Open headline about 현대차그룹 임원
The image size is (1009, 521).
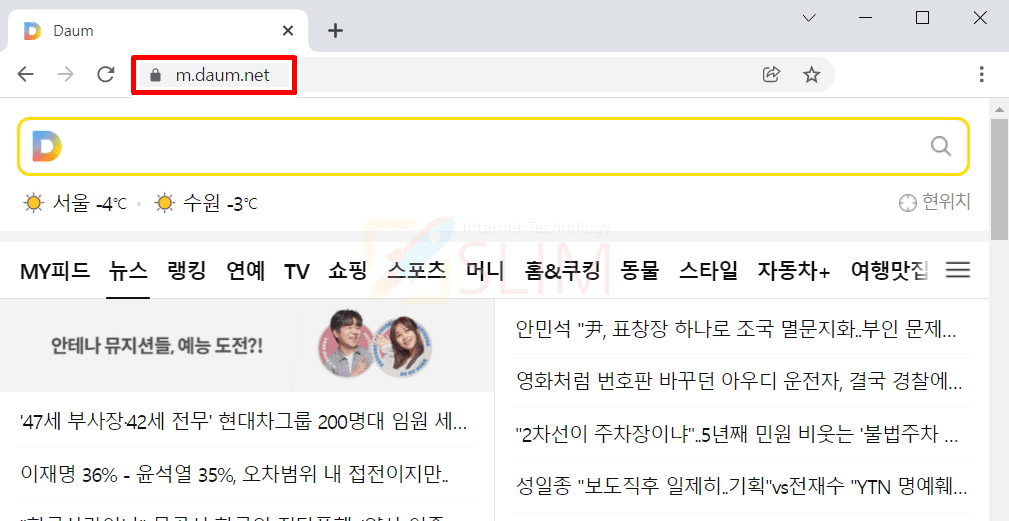click(244, 422)
